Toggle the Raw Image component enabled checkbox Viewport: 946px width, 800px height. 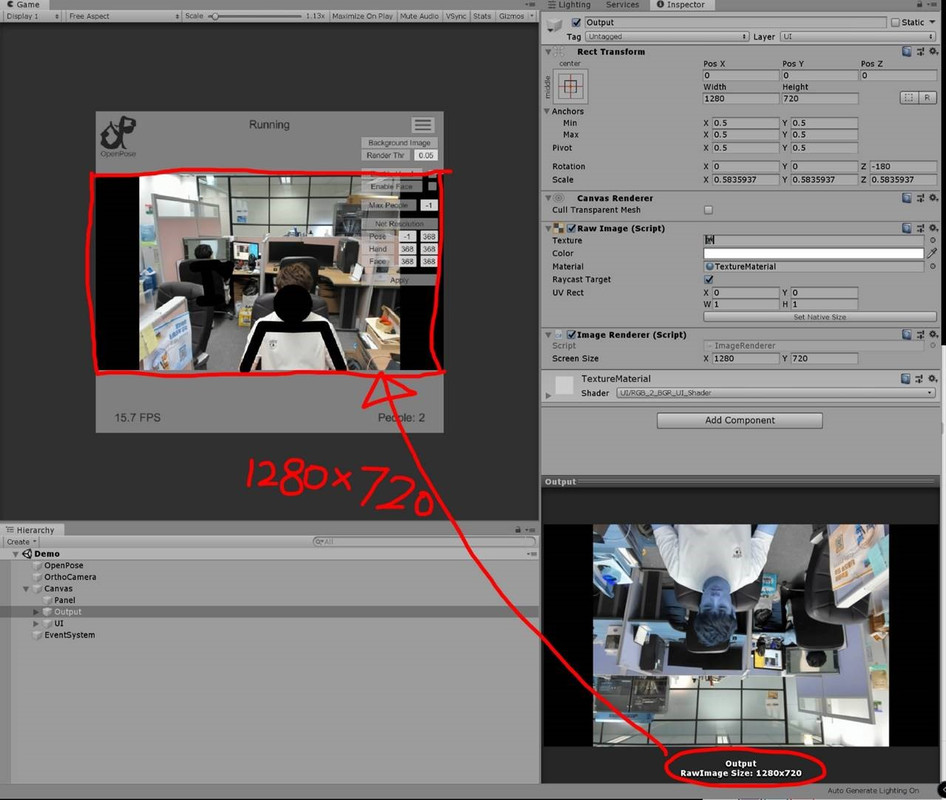(x=571, y=228)
